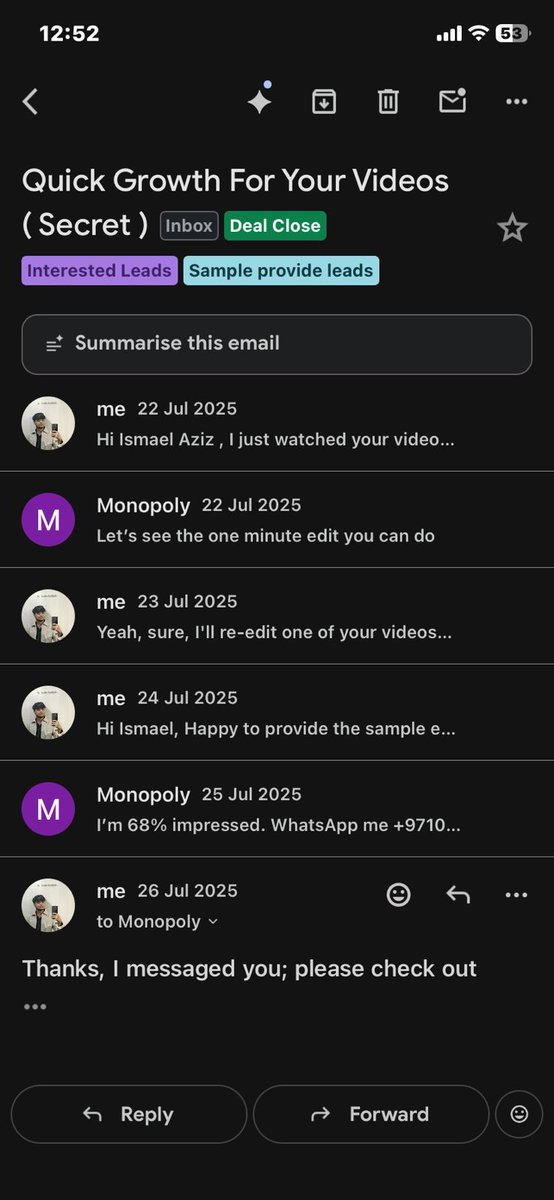
Task: Open the Gemini sparkle icon
Action: 260,100
